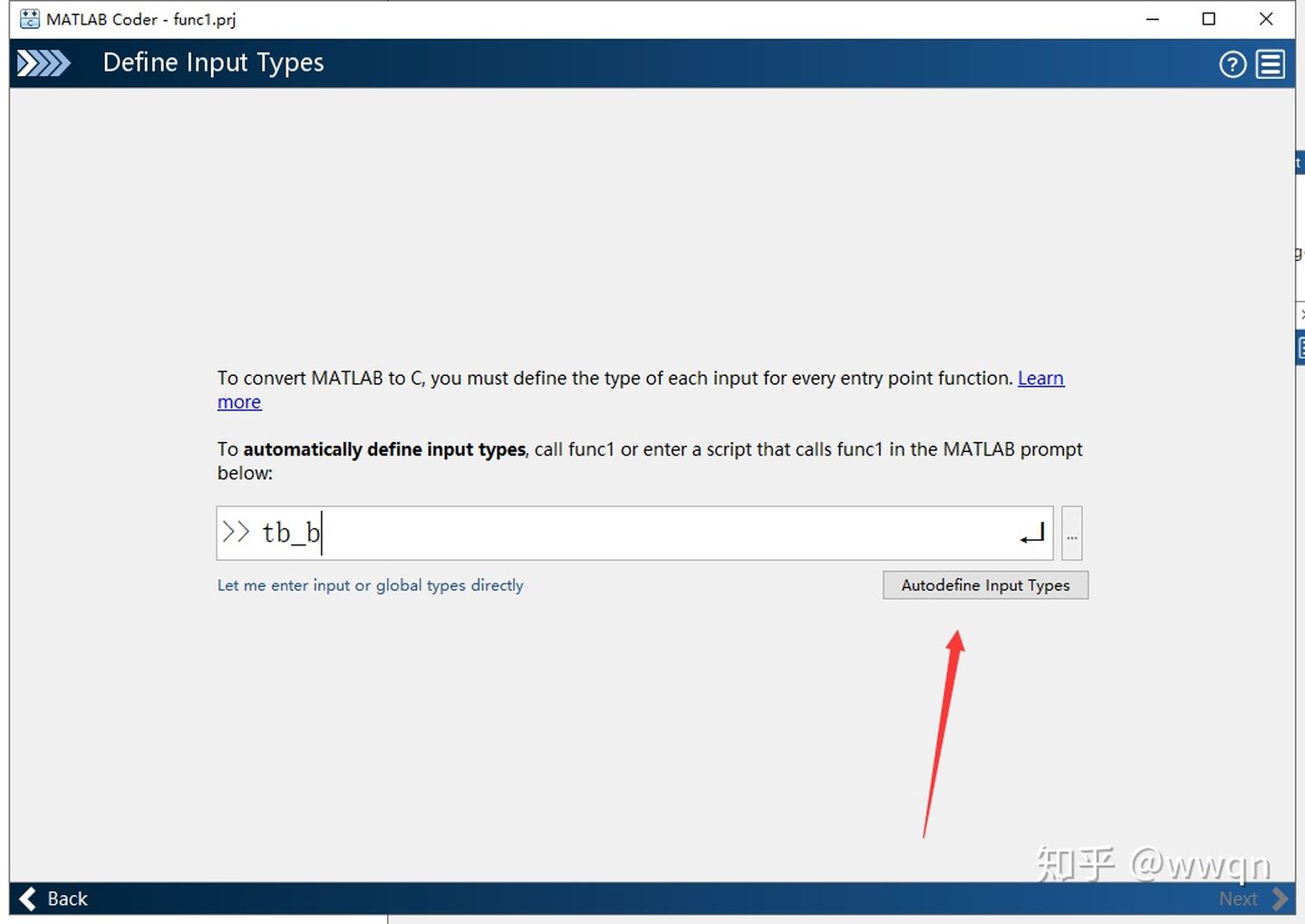Focus the MATLAB prompt input field
Image resolution: width=1305 pixels, height=924 pixels.
pyautogui.click(x=634, y=534)
